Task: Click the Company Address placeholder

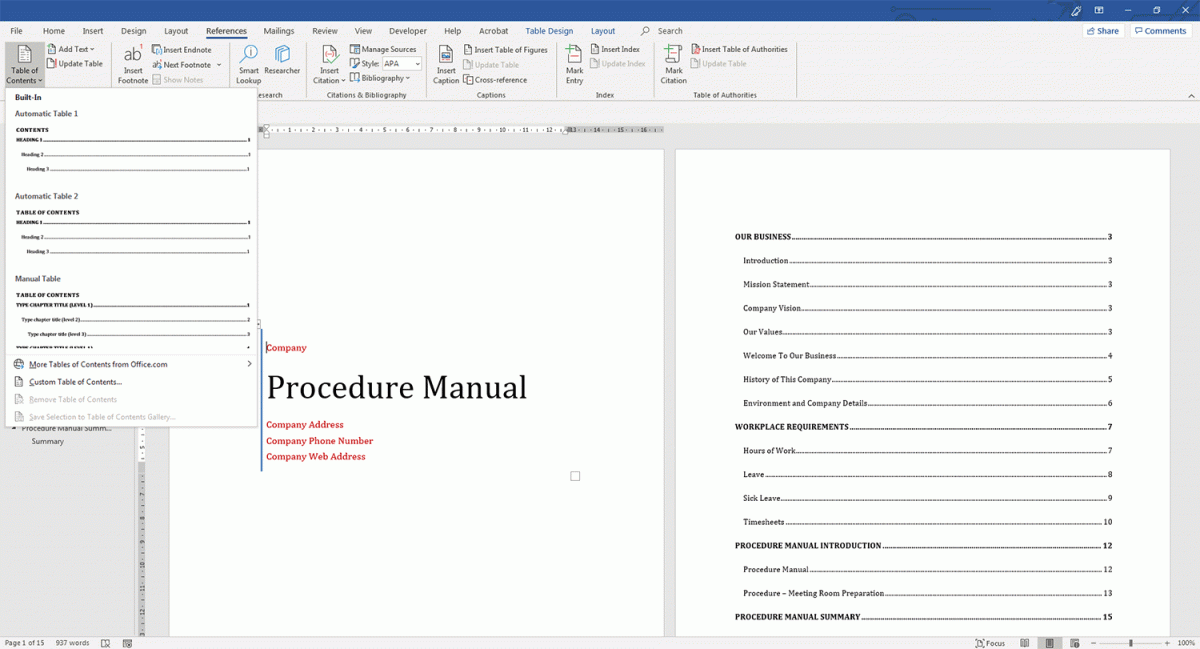Action: (305, 425)
